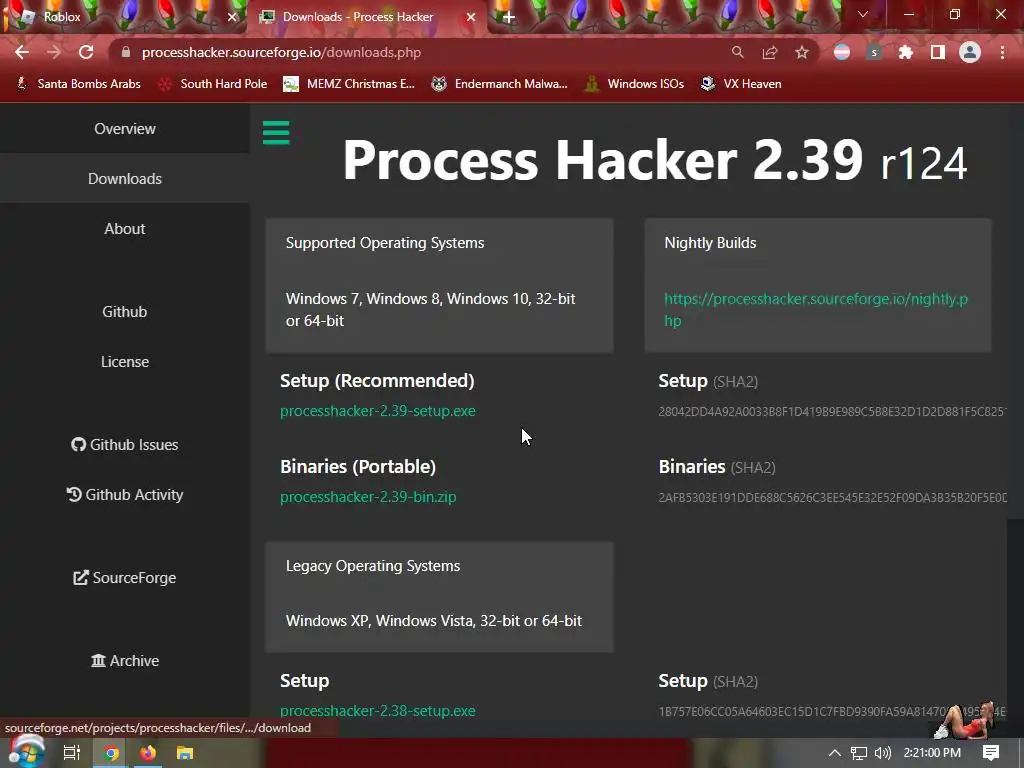Screen dimensions: 1024x768
Task: Download processhacker-2.39-bin.zip
Action: click(x=368, y=497)
